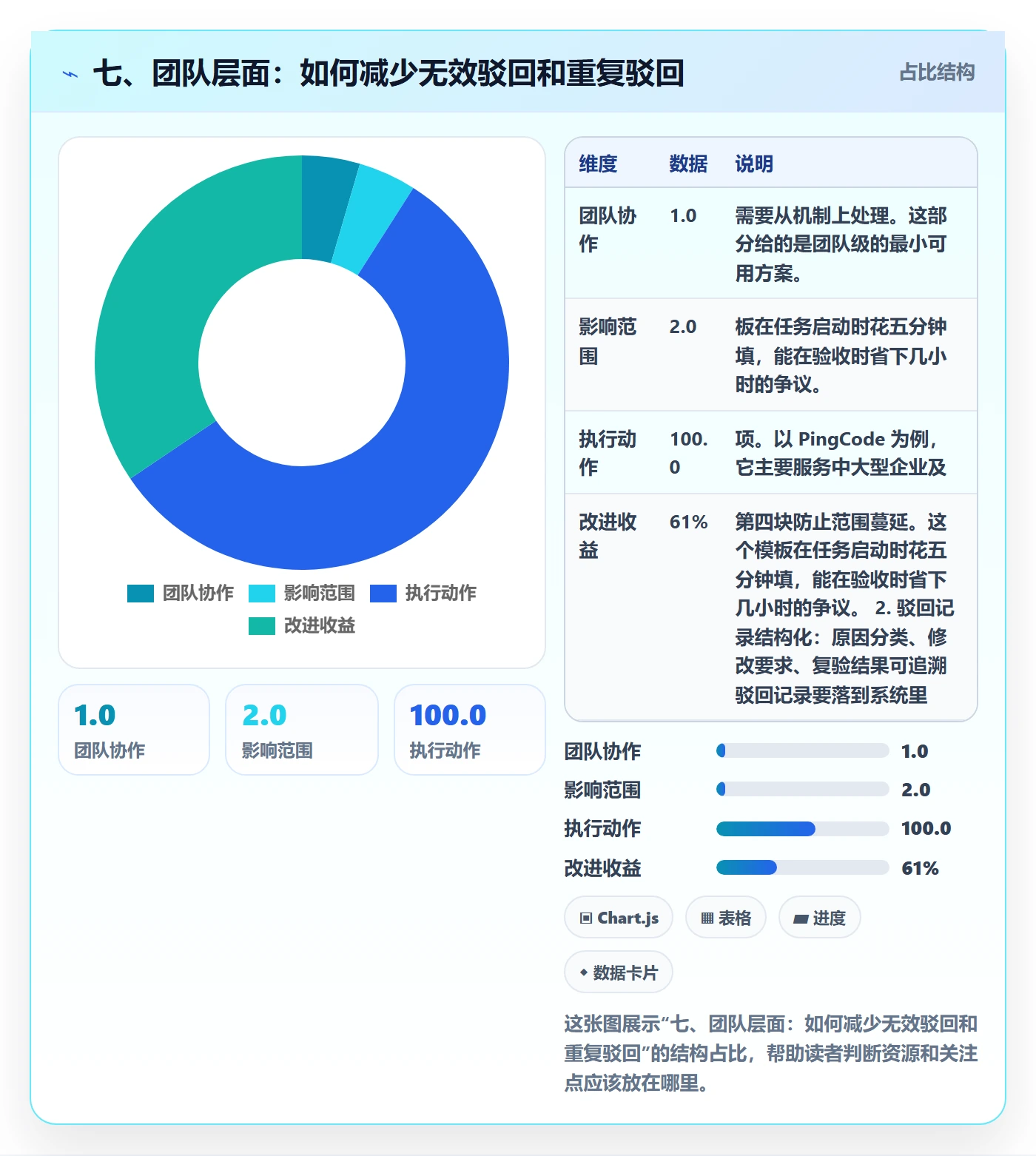This screenshot has width=1036, height=1156.
Task: Click the light cyan 影响范围 donut slice
Action: (372, 218)
